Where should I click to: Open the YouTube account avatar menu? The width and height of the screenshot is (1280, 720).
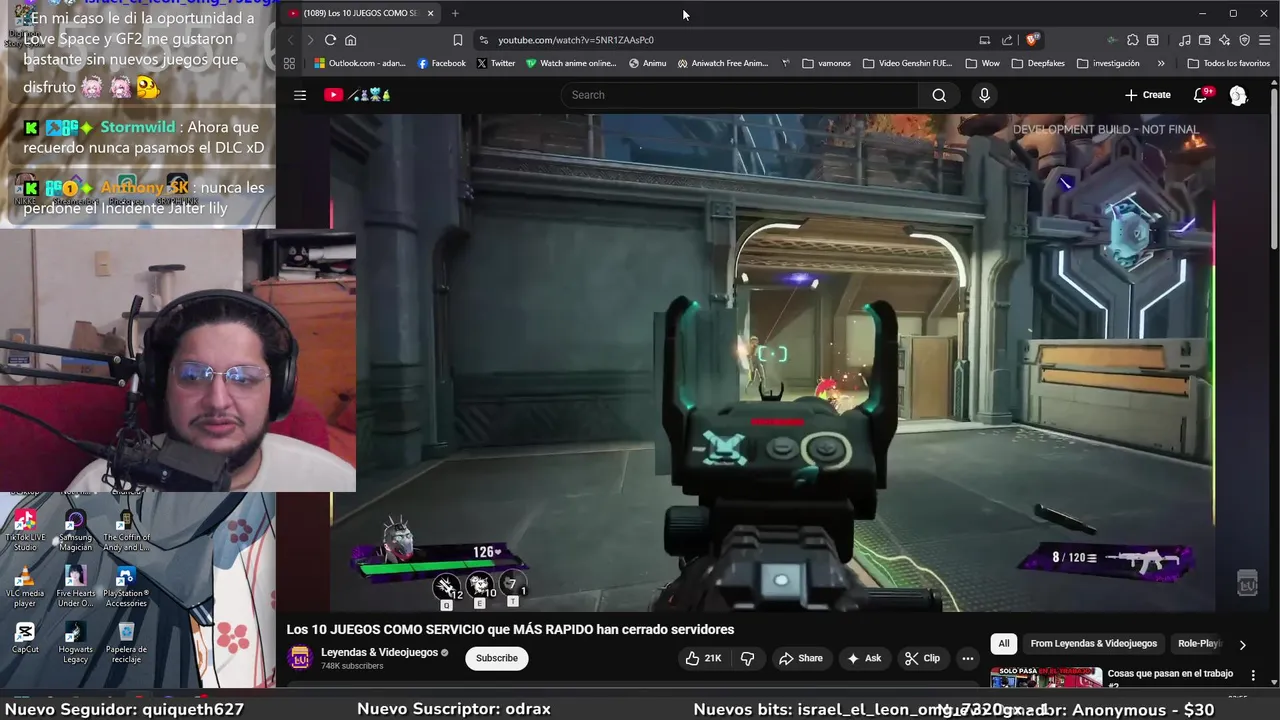[1238, 95]
